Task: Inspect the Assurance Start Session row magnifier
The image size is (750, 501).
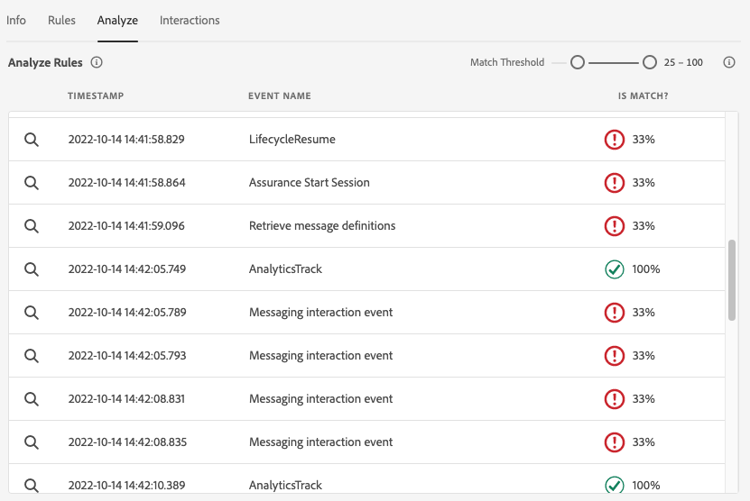Action: click(32, 183)
